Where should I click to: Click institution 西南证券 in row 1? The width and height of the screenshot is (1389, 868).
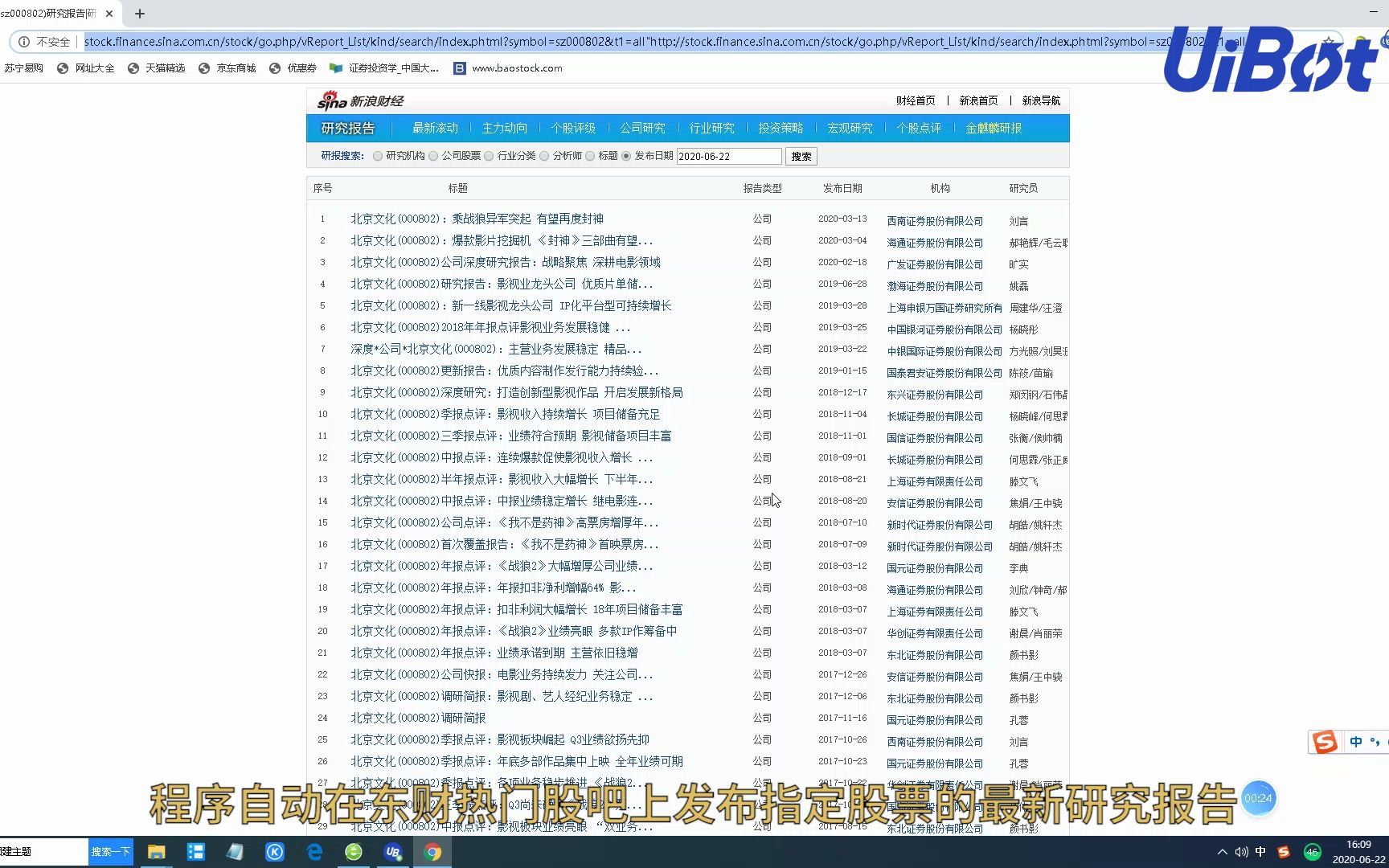(x=935, y=221)
